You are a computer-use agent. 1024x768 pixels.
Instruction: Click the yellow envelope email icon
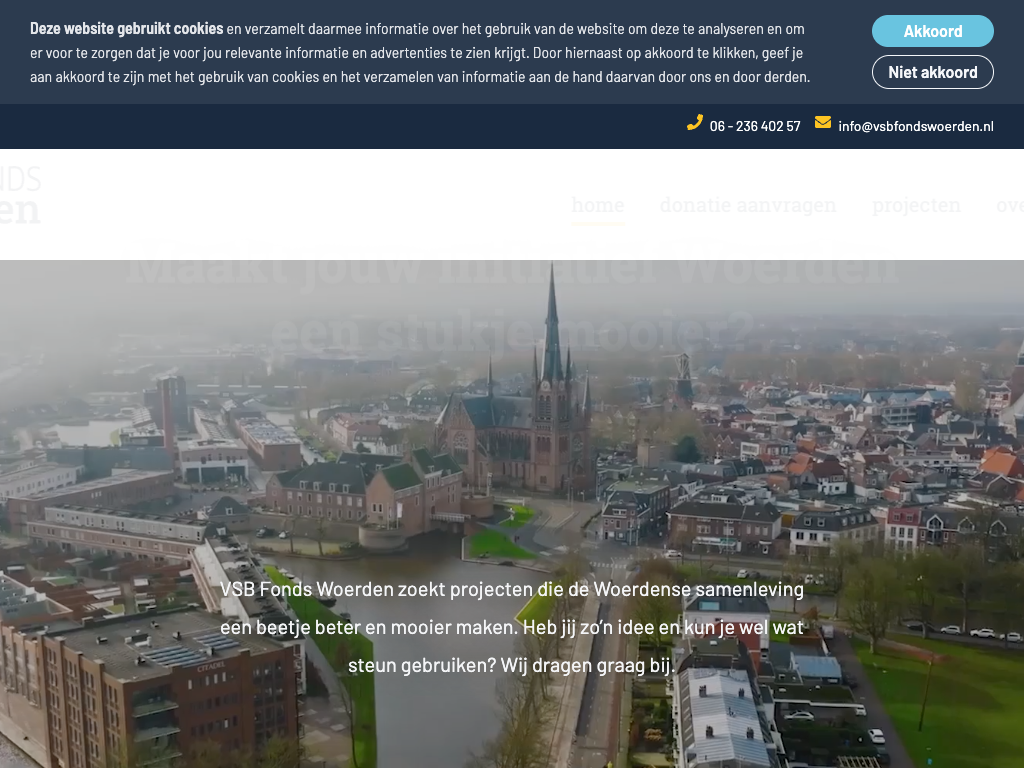[823, 123]
